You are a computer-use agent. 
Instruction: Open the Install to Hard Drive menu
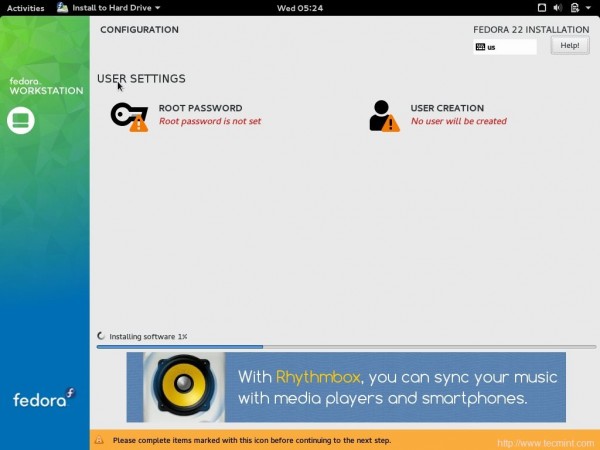tap(108, 8)
